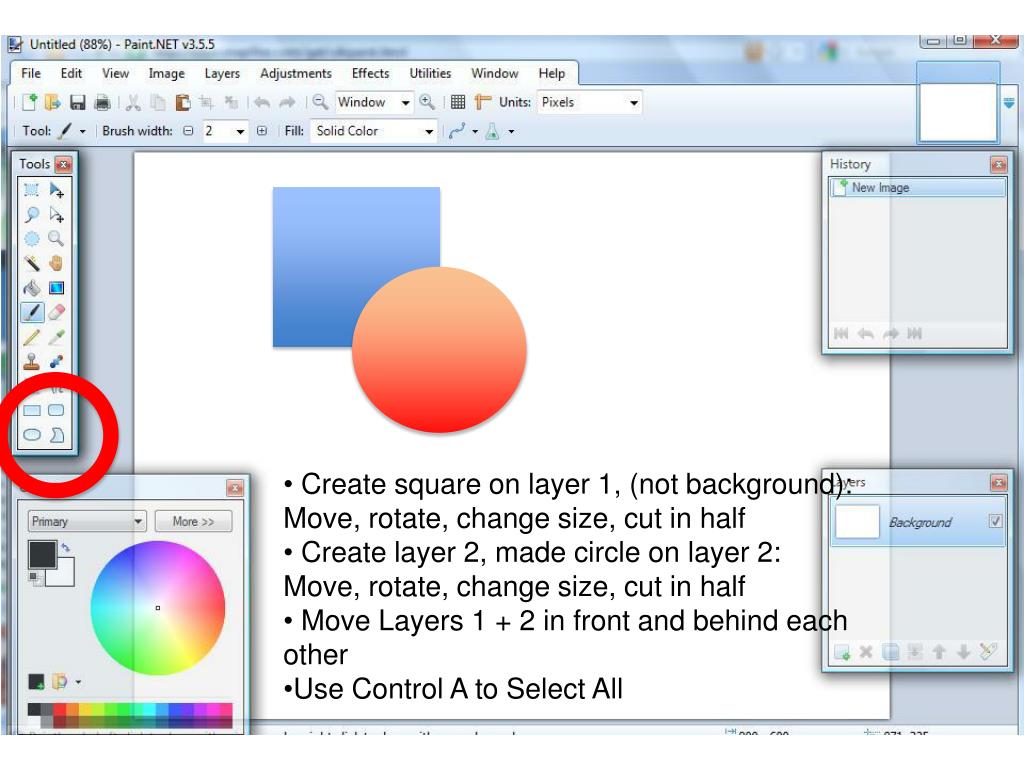Click the Save floppy disk icon
Image resolution: width=1024 pixels, height=768 pixels.
point(77,102)
